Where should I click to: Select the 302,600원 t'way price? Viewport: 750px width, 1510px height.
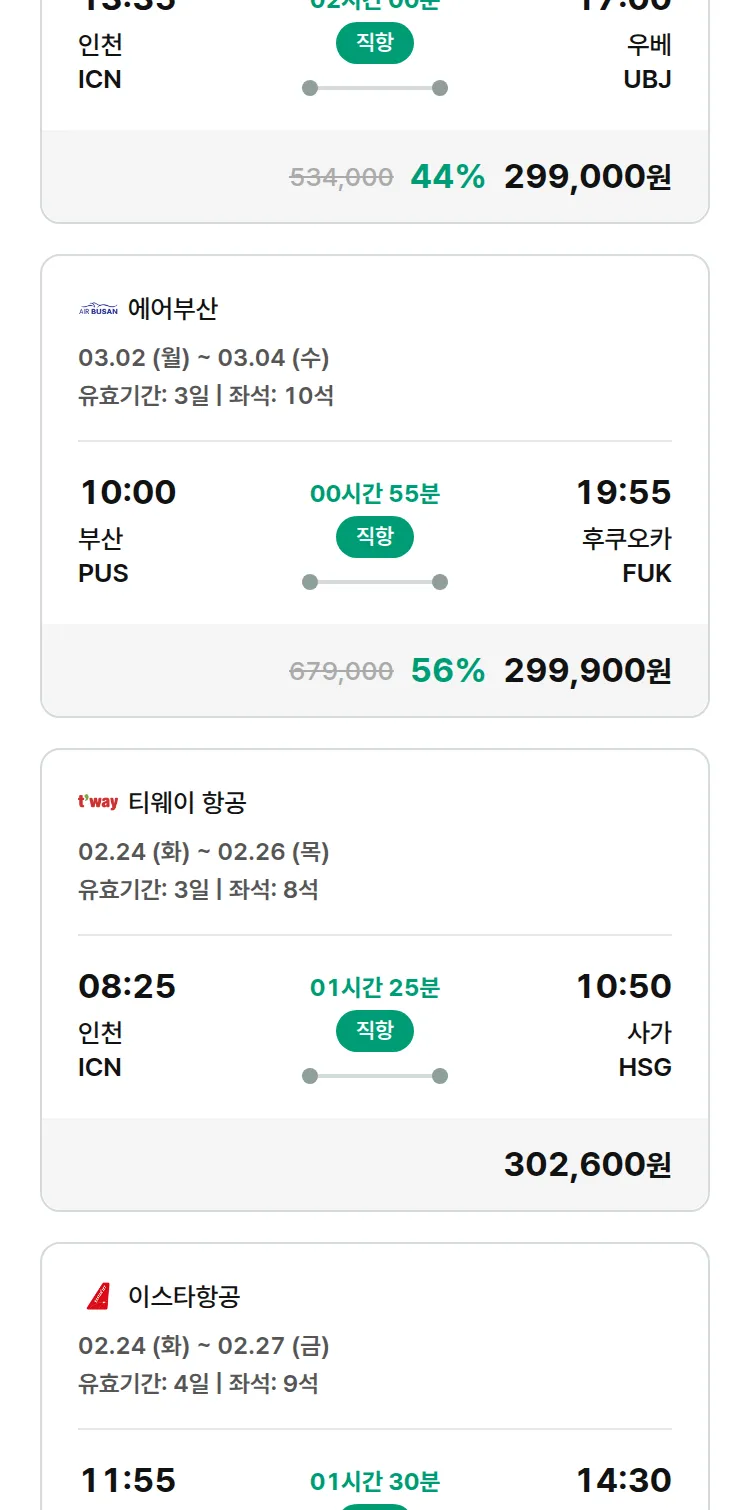(x=587, y=1165)
